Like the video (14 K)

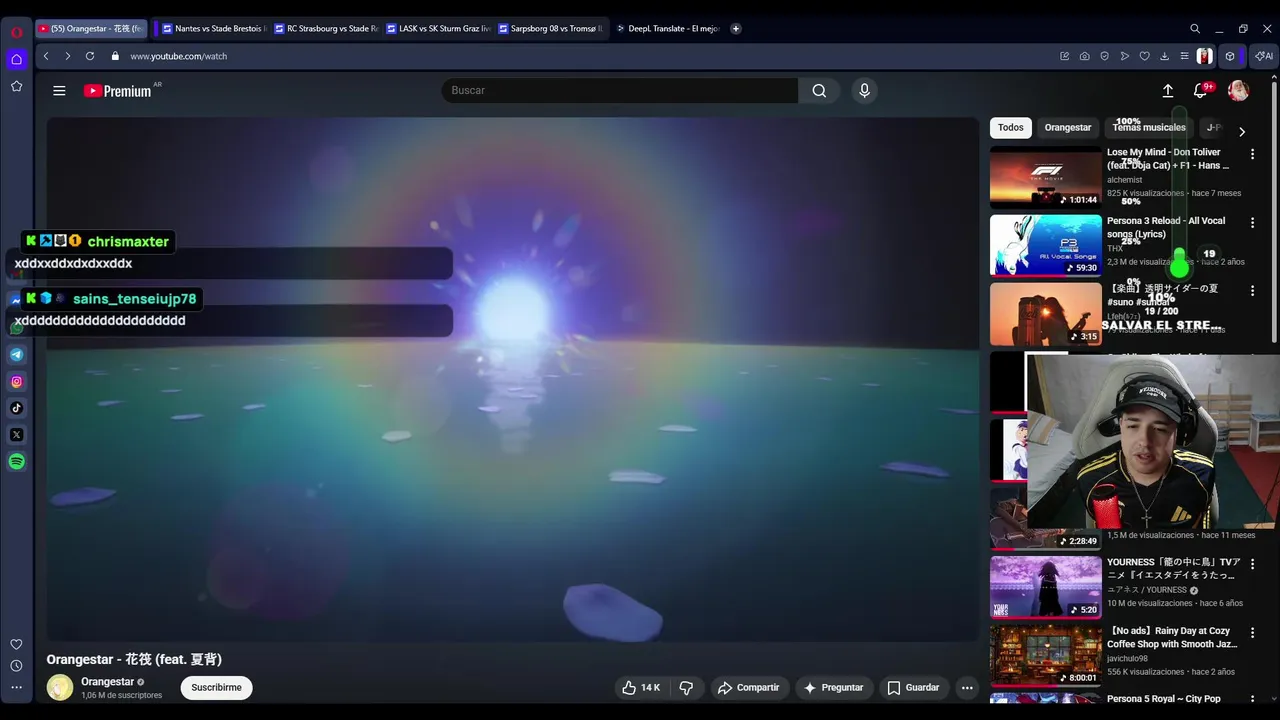pos(641,687)
